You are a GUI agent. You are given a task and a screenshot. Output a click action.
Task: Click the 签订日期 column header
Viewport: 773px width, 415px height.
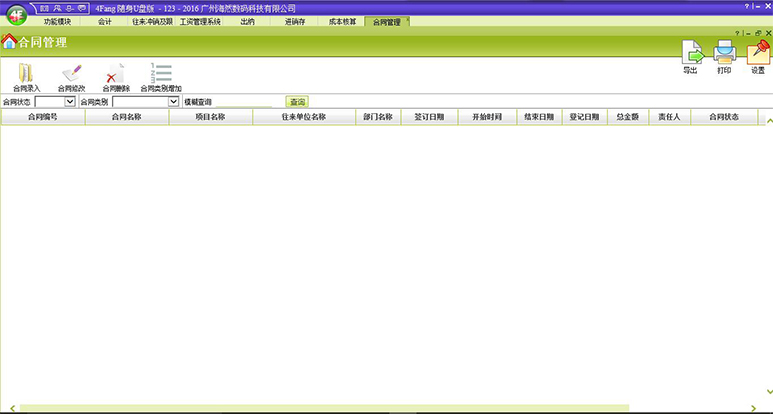point(429,117)
